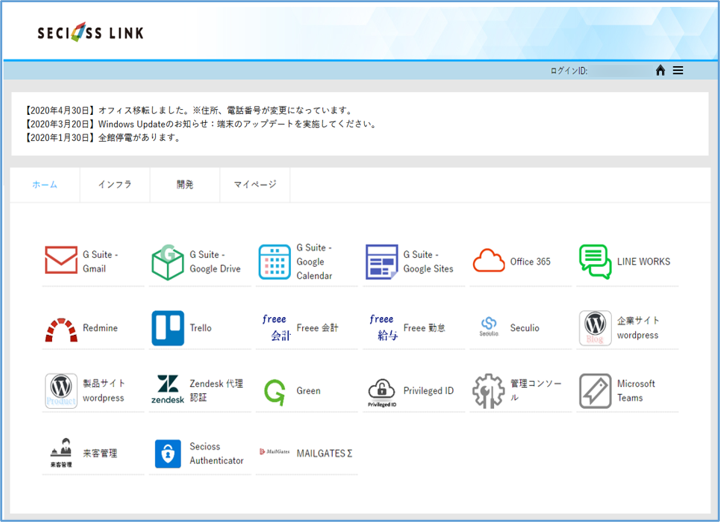Viewport: 720px width, 522px height.
Task: Click the Freee 会計 label
Action: point(317,328)
